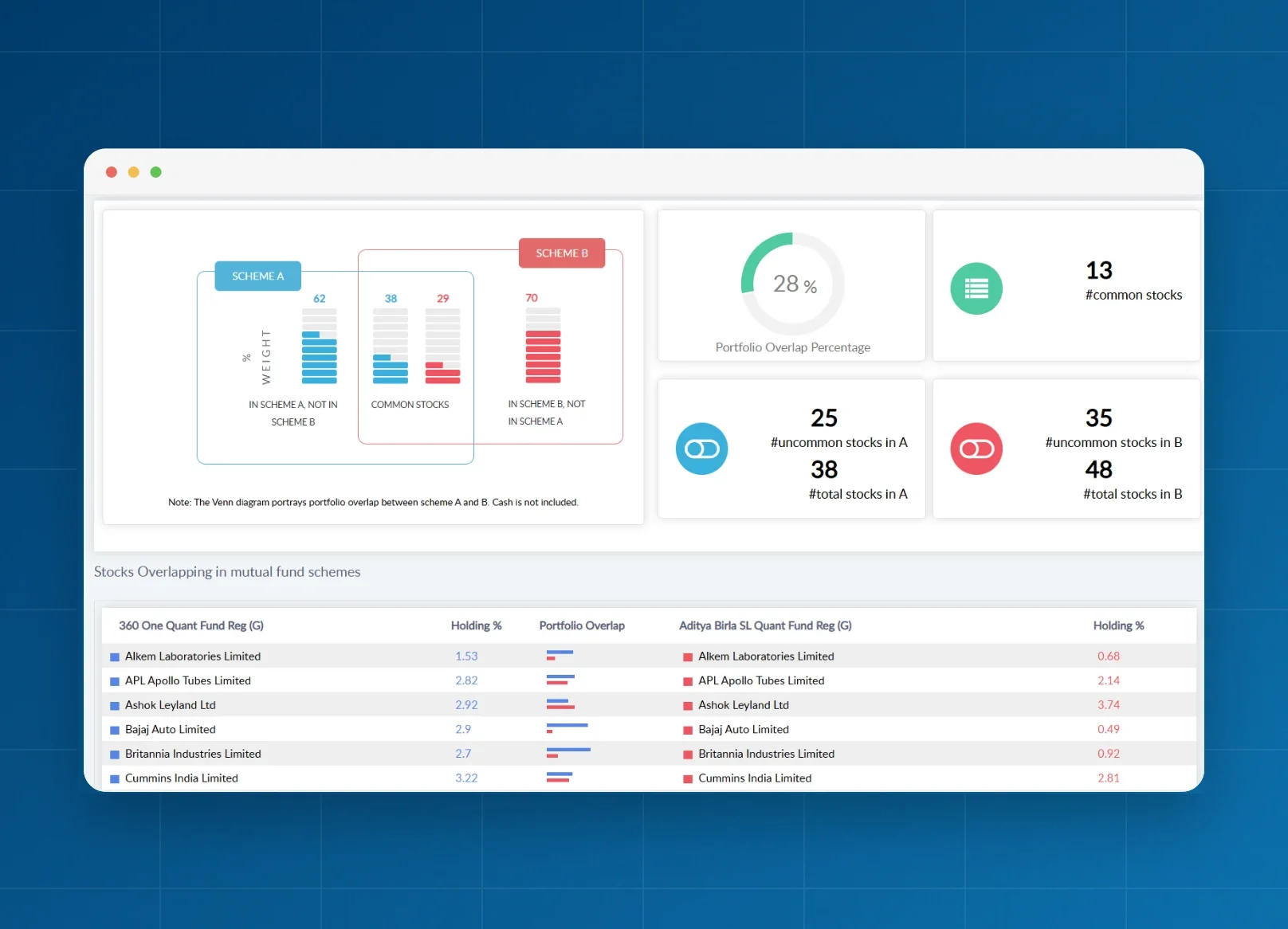Image resolution: width=1288 pixels, height=929 pixels.
Task: Click the common stocks 38 blue bar
Action: [x=391, y=346]
